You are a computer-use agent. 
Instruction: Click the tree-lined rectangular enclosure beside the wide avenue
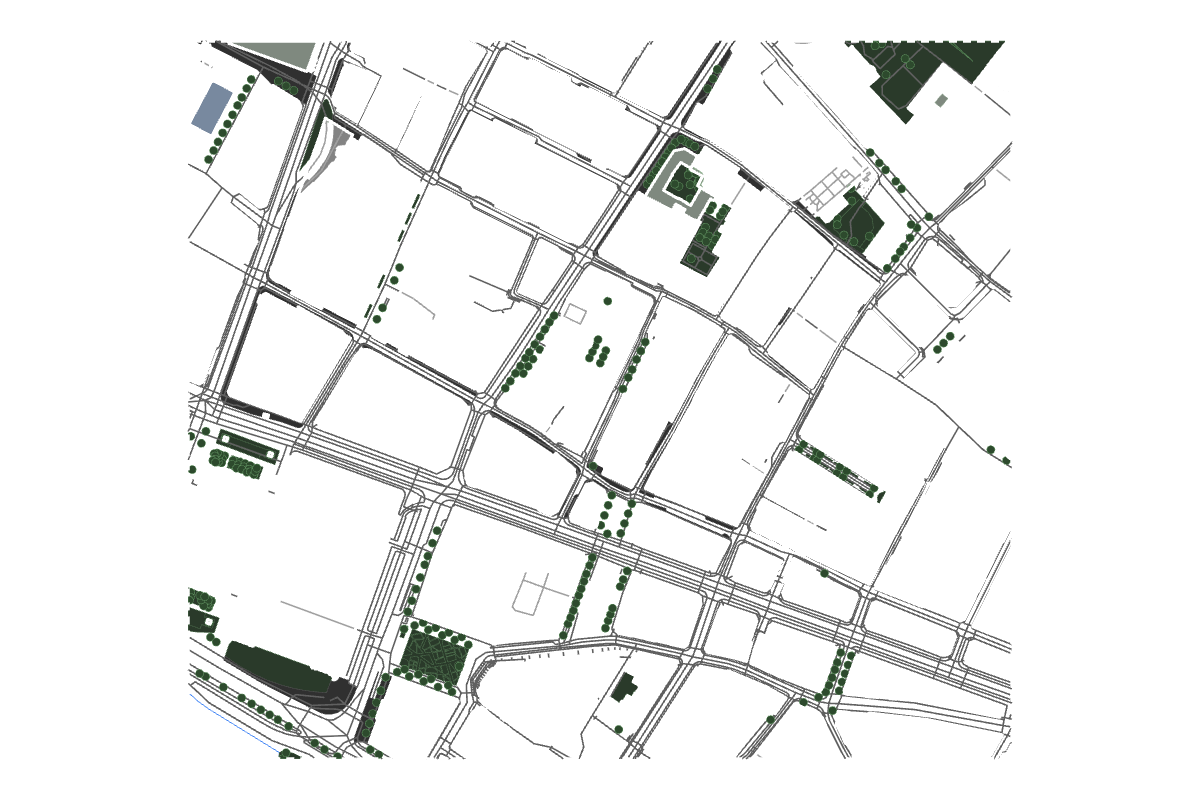(x=249, y=447)
